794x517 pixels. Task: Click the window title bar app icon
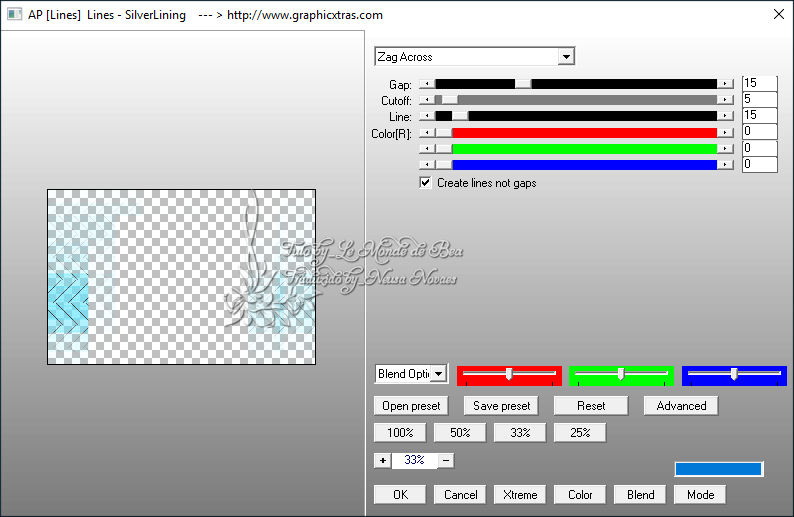[14, 14]
